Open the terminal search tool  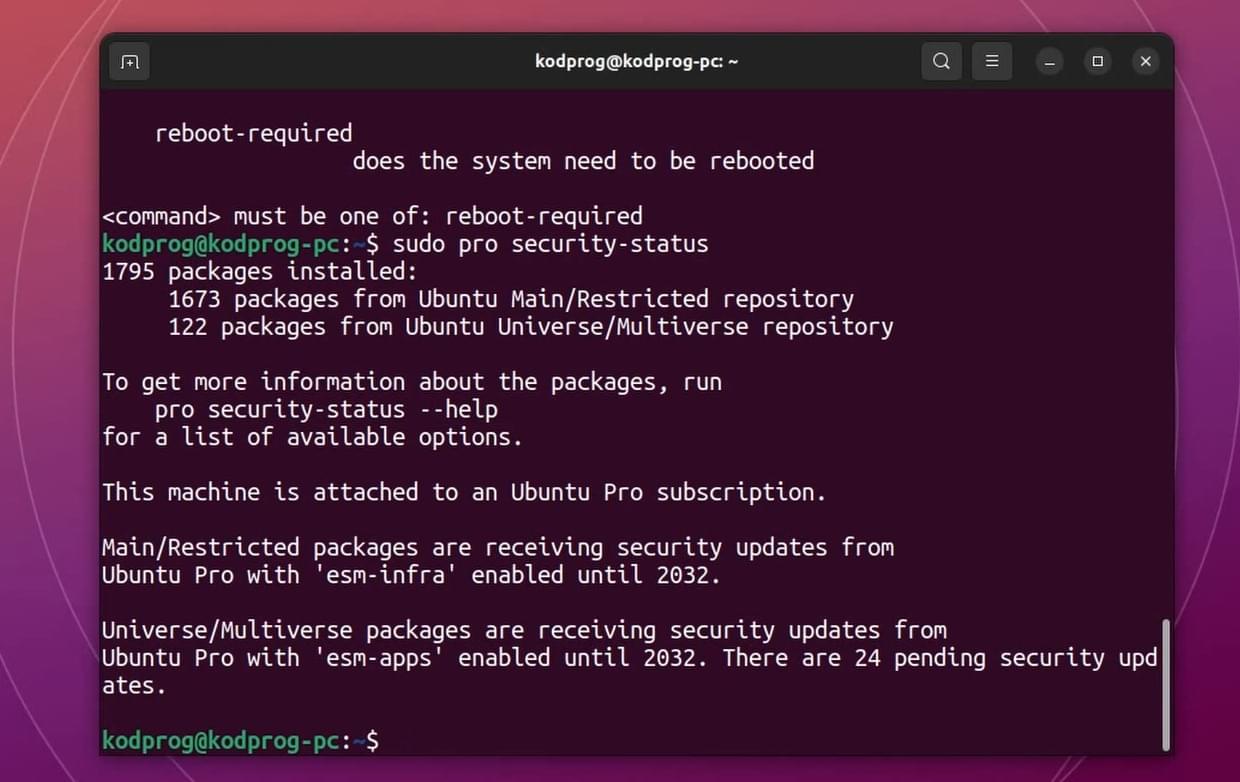click(x=941, y=61)
